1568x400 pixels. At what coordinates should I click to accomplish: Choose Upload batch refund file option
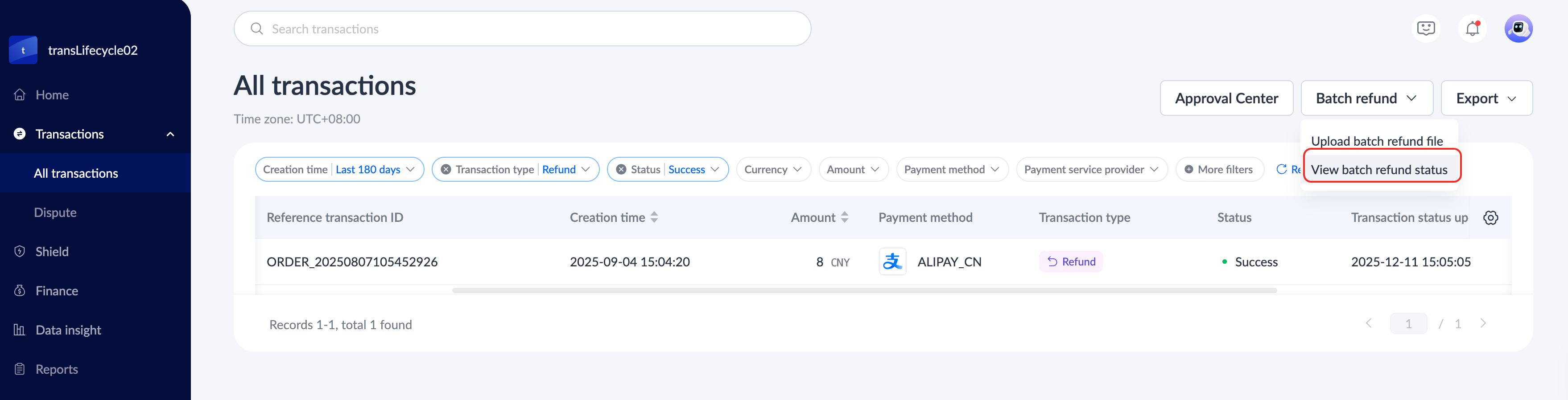point(1376,141)
